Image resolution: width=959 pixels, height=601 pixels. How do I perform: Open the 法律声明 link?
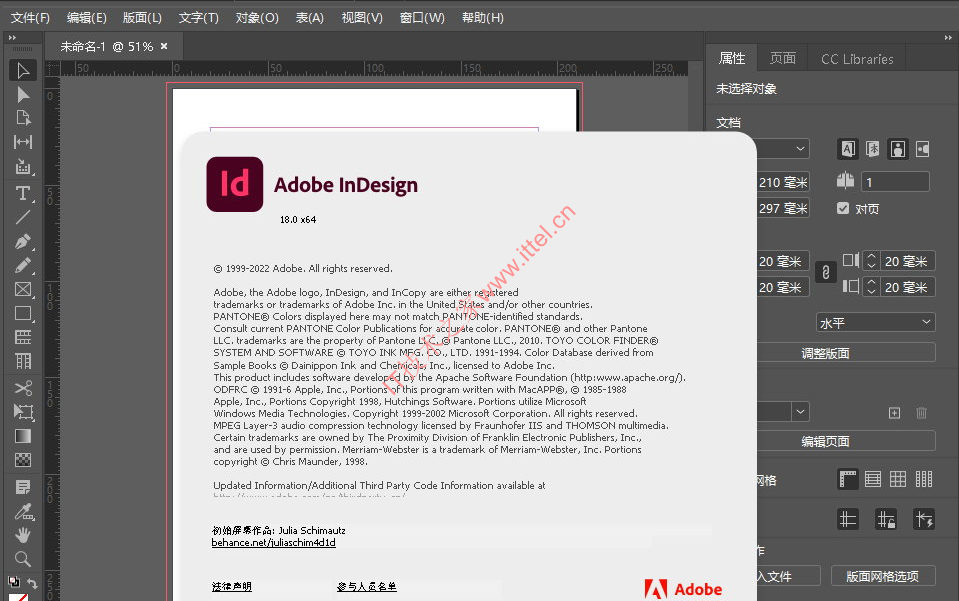point(232,586)
